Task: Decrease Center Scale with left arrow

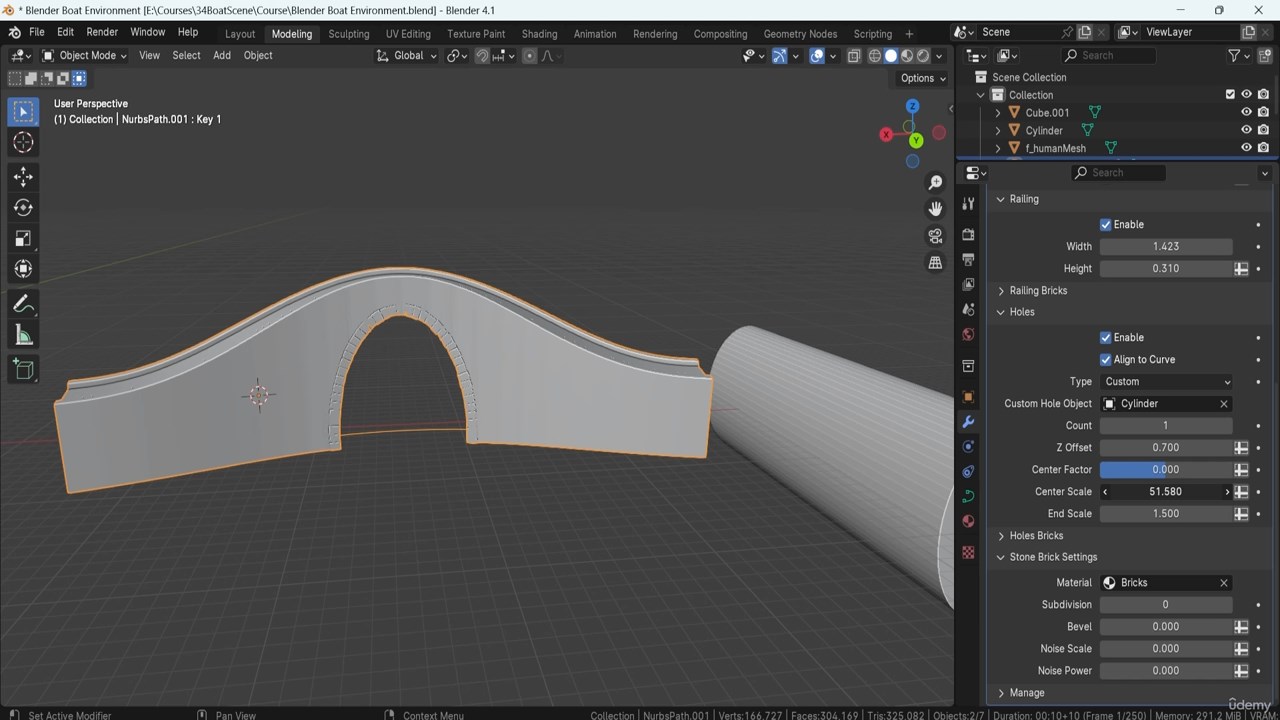Action: click(1105, 492)
